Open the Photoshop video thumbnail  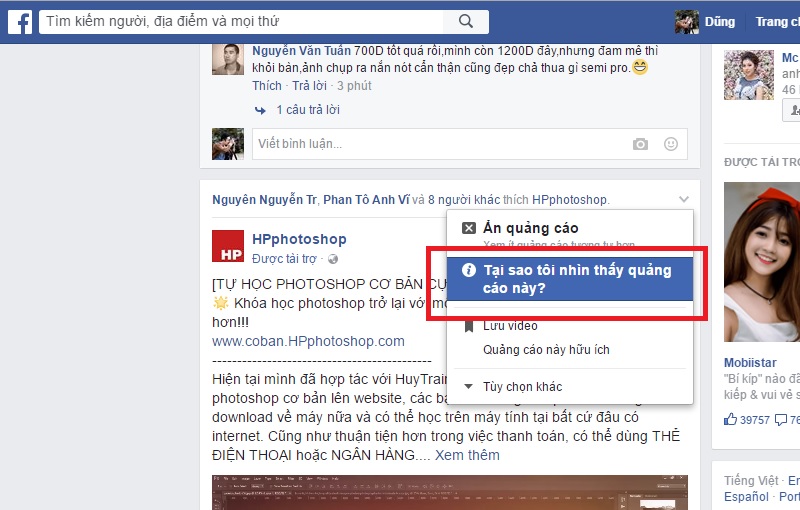pos(449,493)
